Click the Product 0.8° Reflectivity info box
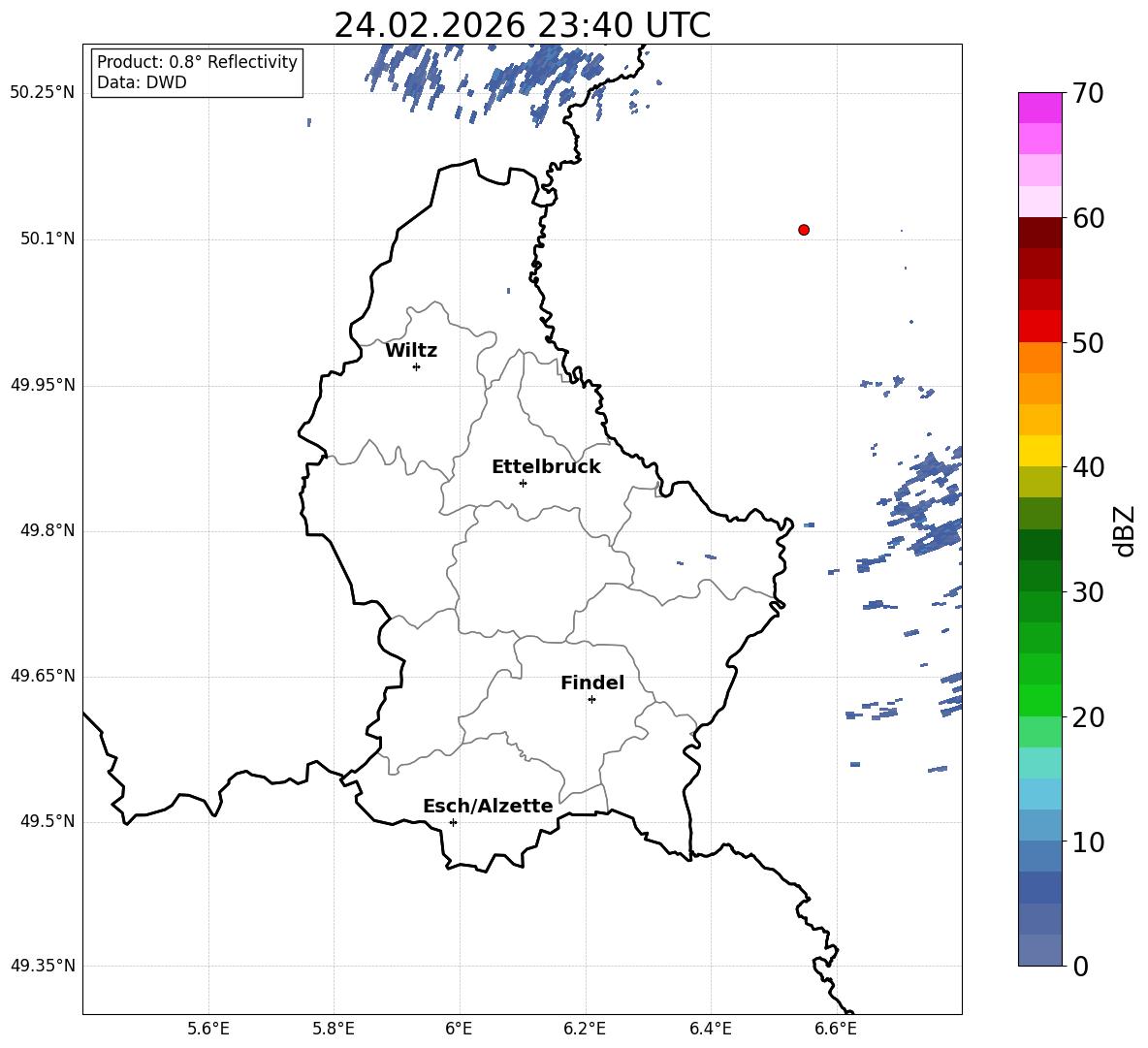Screen dimensions: 1148x1048 click(x=197, y=72)
